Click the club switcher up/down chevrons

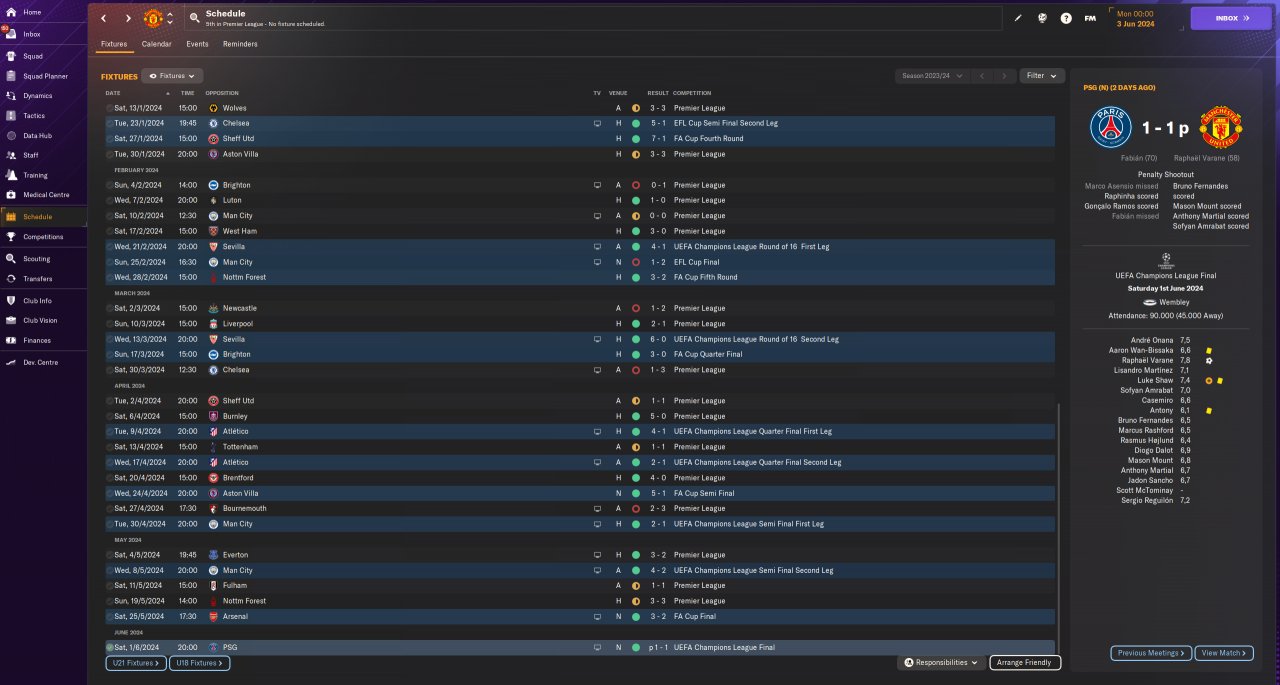coord(170,18)
